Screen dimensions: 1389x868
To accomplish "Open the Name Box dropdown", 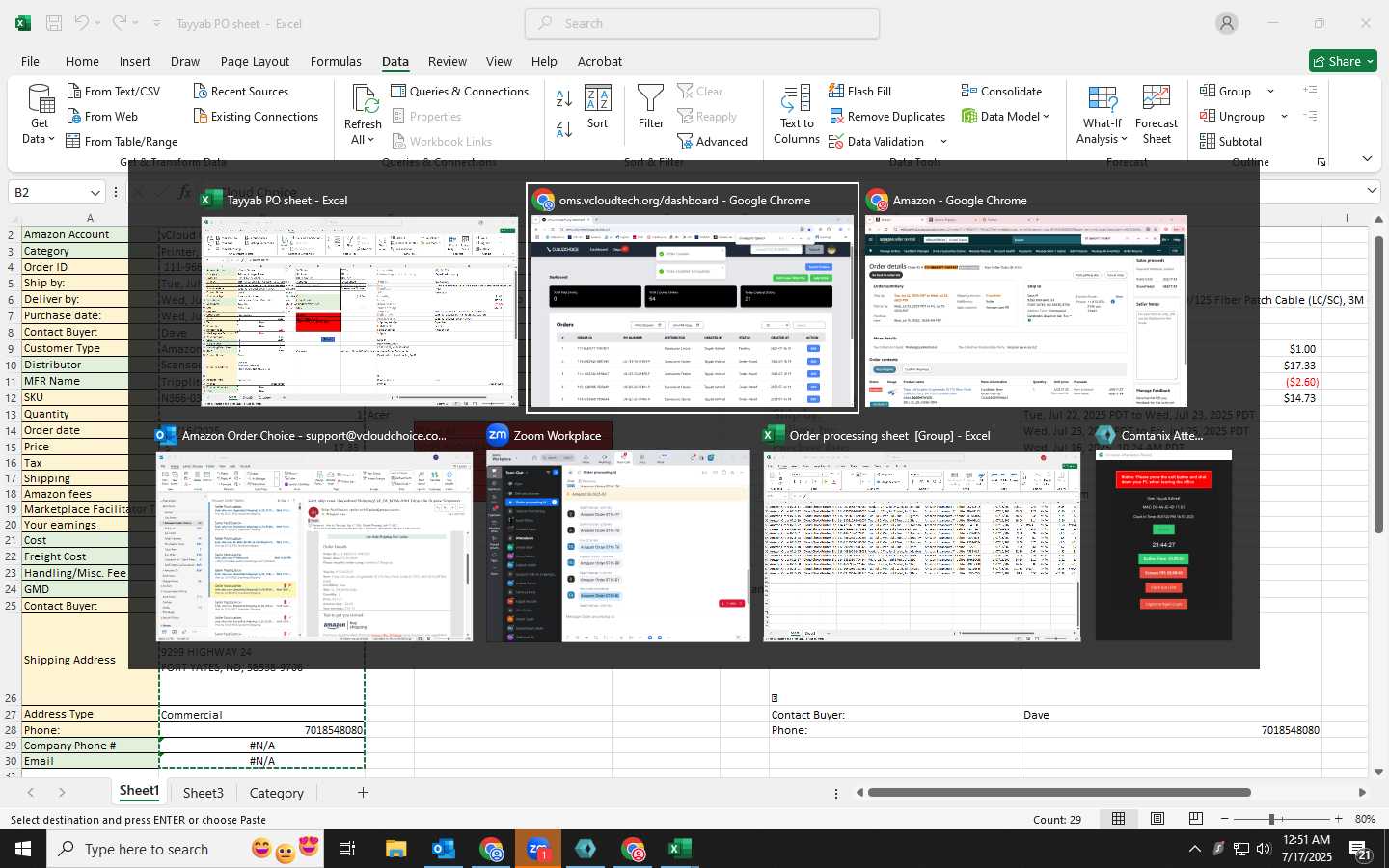I will (x=95, y=193).
